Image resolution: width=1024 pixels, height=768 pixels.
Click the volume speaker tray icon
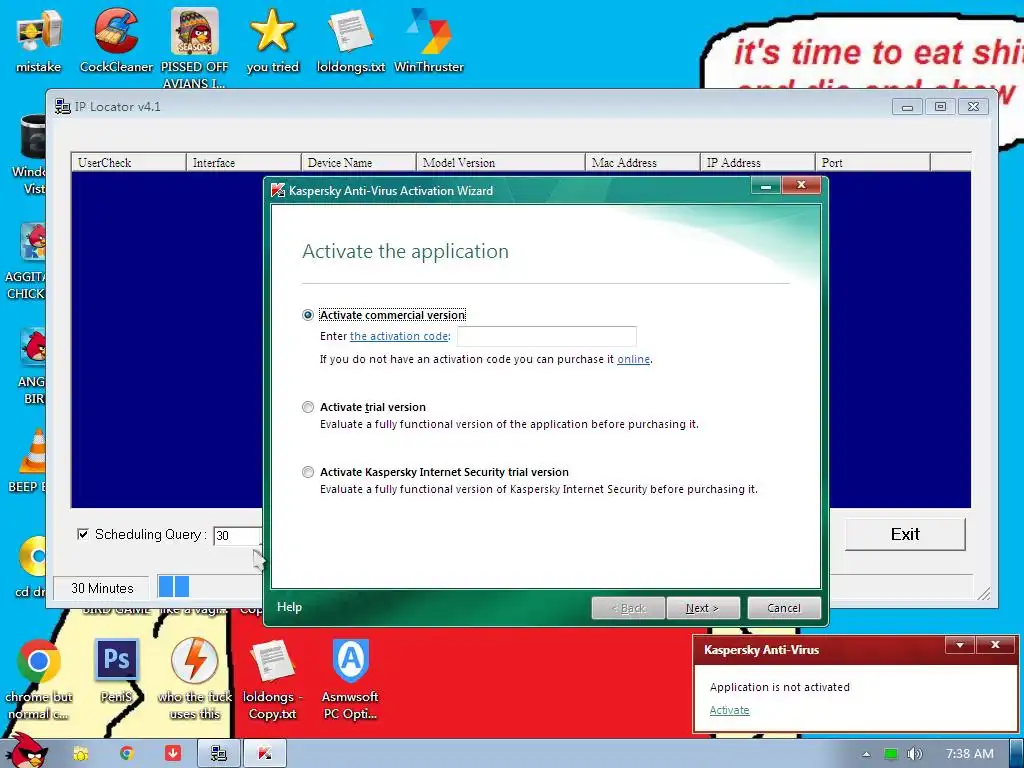tap(914, 754)
